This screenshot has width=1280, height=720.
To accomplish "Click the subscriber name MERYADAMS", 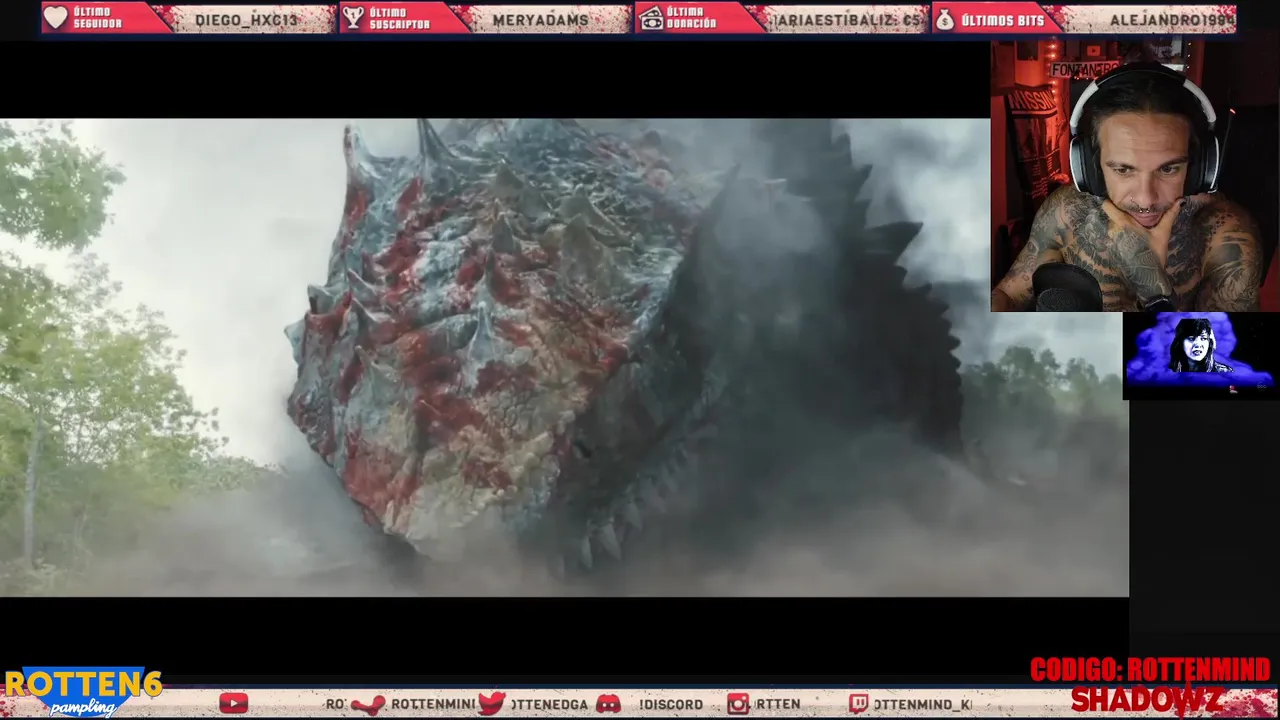I will pyautogui.click(x=541, y=20).
